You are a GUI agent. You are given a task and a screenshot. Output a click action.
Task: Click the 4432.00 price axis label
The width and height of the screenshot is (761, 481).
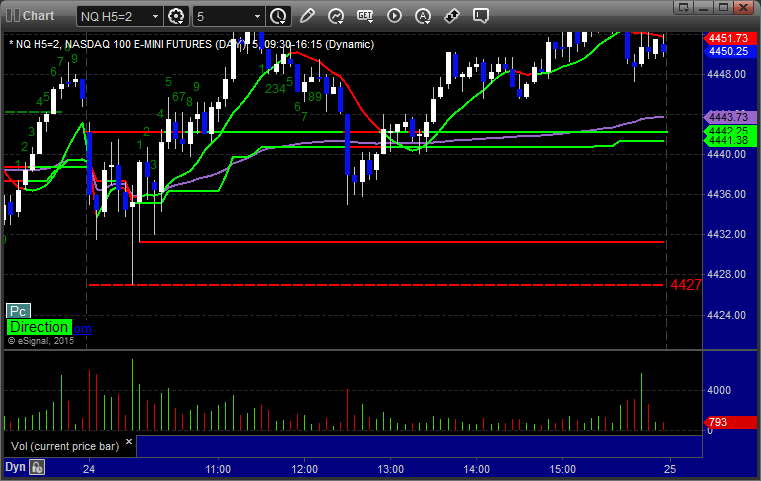click(x=727, y=234)
